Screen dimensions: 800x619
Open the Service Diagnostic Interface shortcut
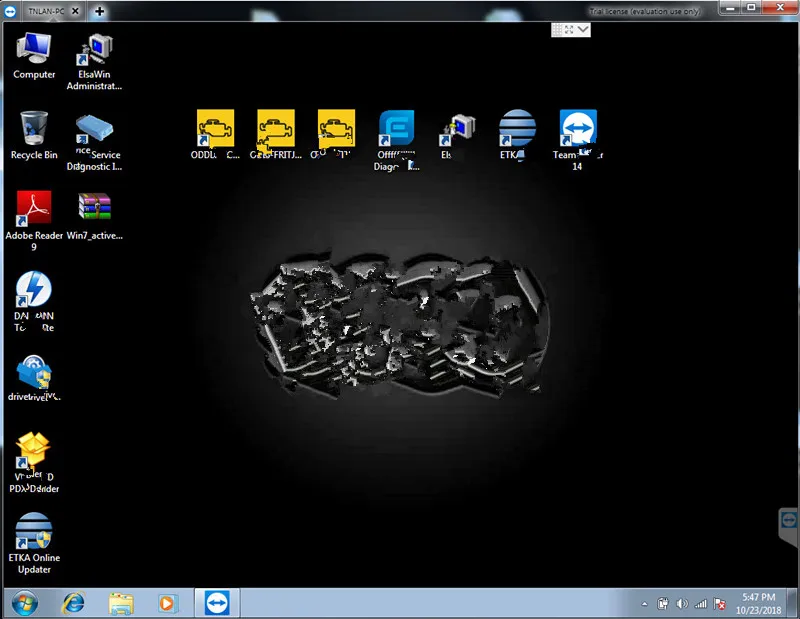pyautogui.click(x=94, y=142)
